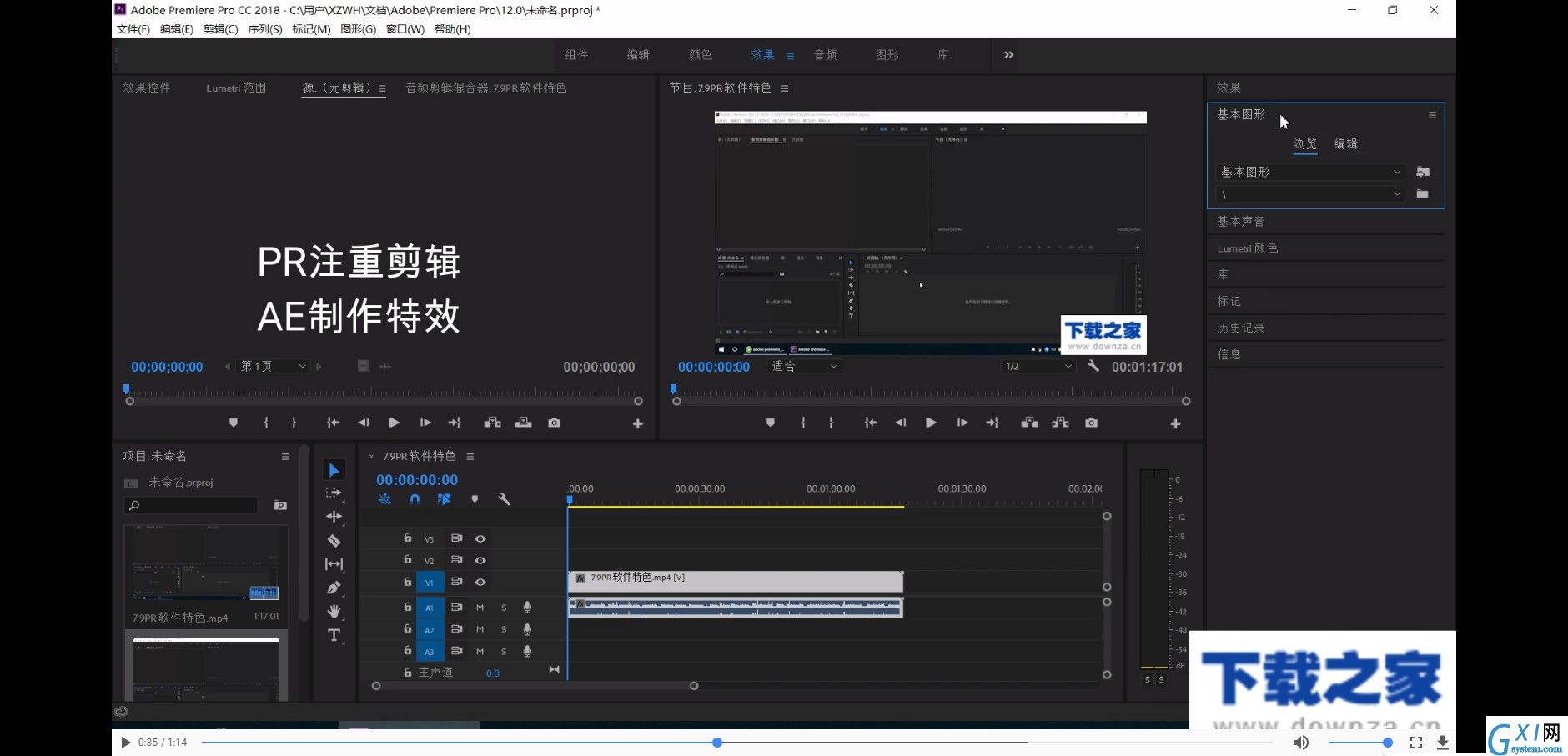
Task: Select the Pen tool
Action: click(334, 588)
